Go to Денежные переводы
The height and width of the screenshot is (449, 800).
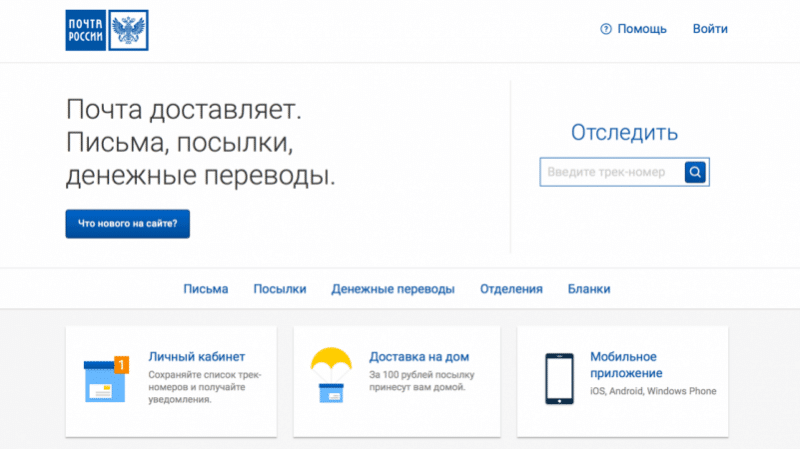pos(393,289)
